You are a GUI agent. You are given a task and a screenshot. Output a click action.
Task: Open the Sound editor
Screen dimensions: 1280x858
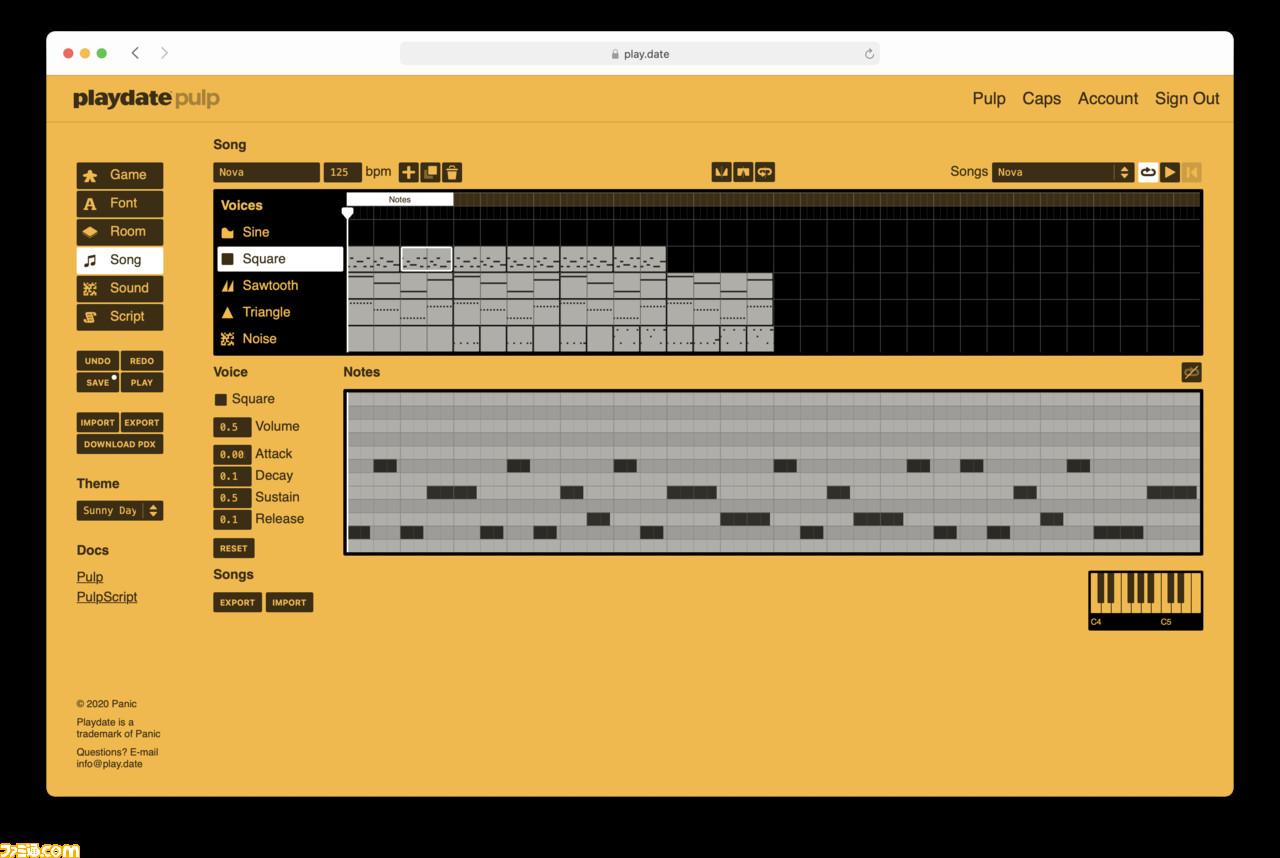(x=120, y=288)
